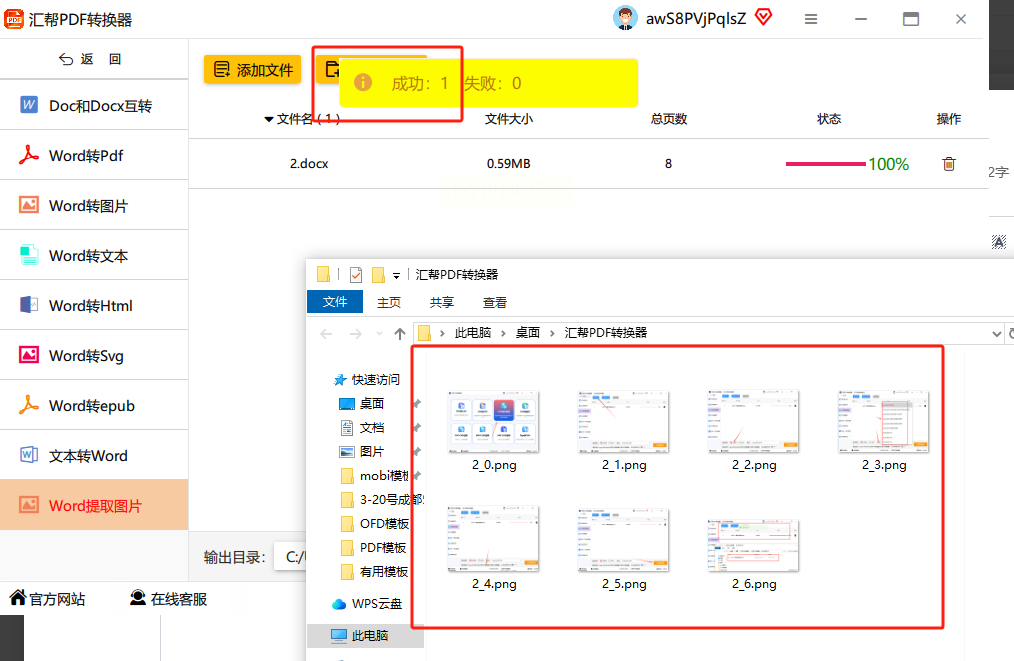Select the PDF模板 folder
This screenshot has width=1014, height=661.
pyautogui.click(x=374, y=547)
